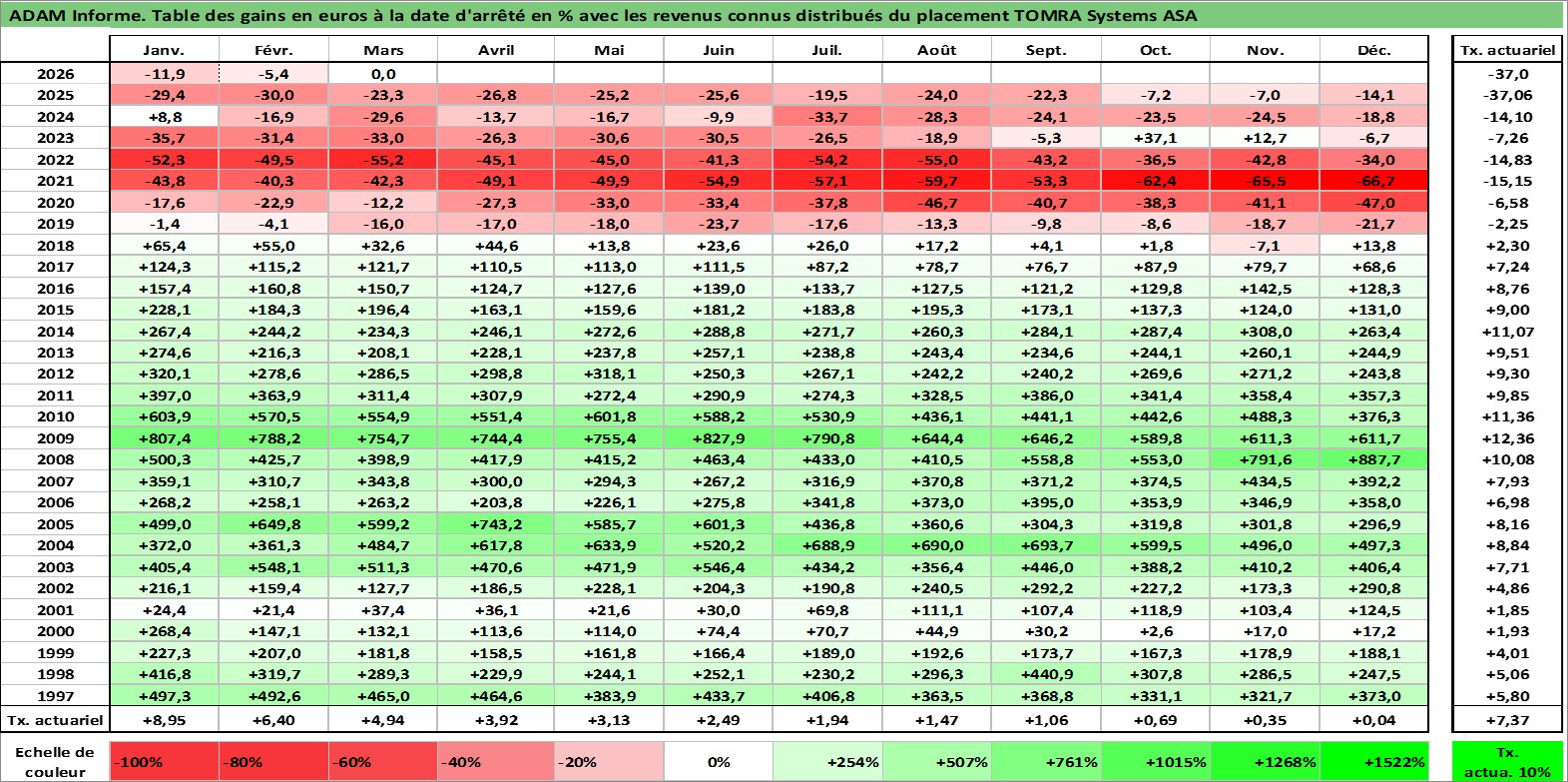Click the '+887,7' cell for December 2008

[1374, 459]
